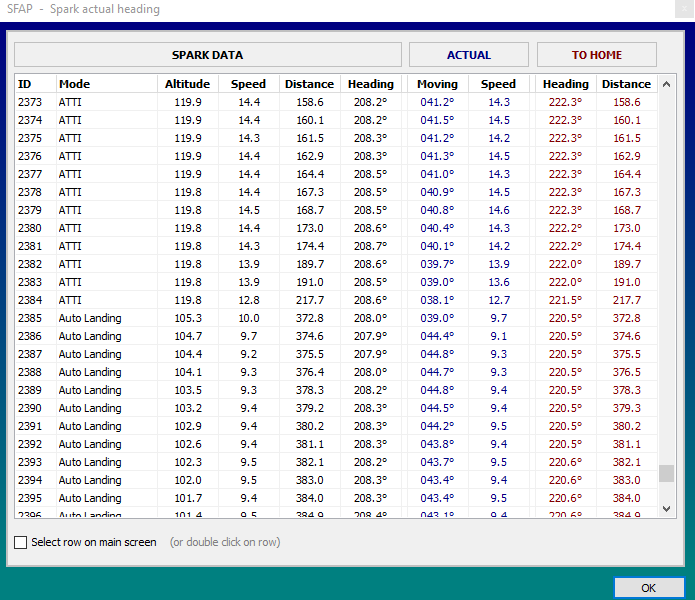Viewport: 695px width, 600px height.
Task: Click altitude value 105.3
Action: coord(187,318)
